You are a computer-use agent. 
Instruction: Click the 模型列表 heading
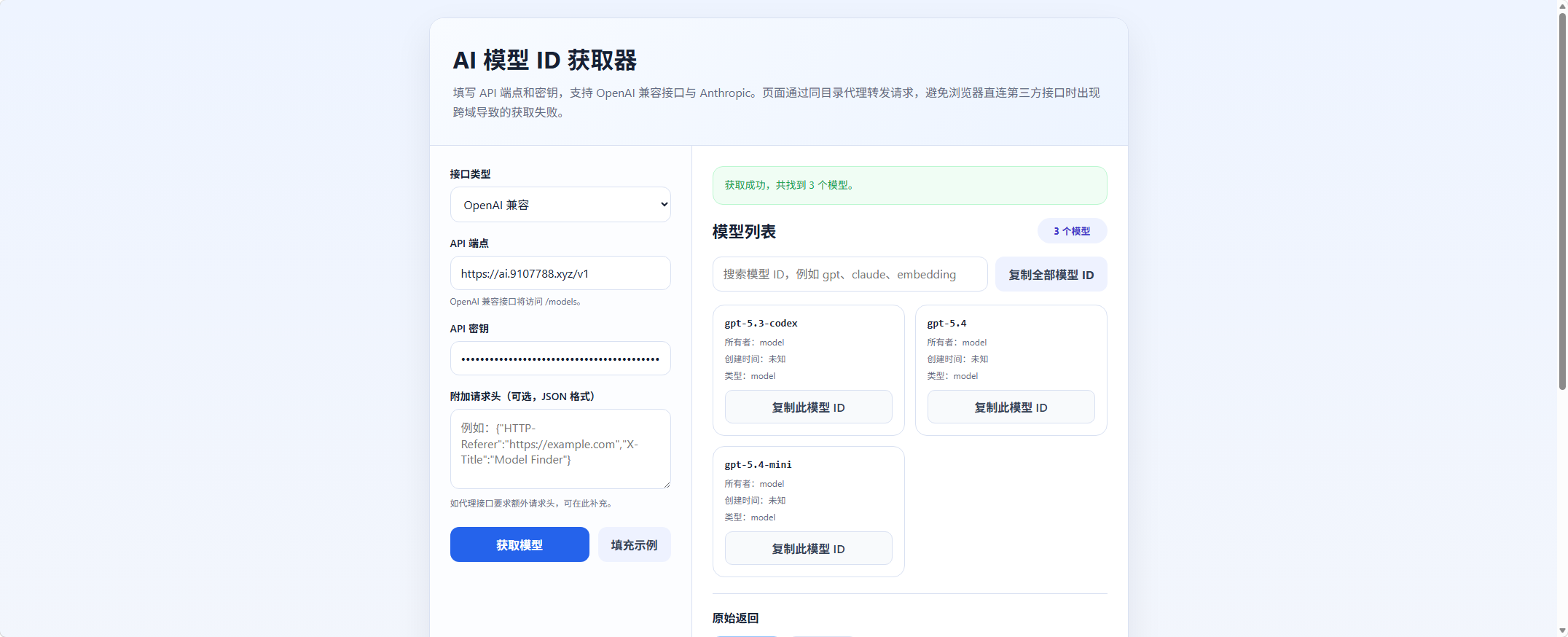(x=744, y=231)
